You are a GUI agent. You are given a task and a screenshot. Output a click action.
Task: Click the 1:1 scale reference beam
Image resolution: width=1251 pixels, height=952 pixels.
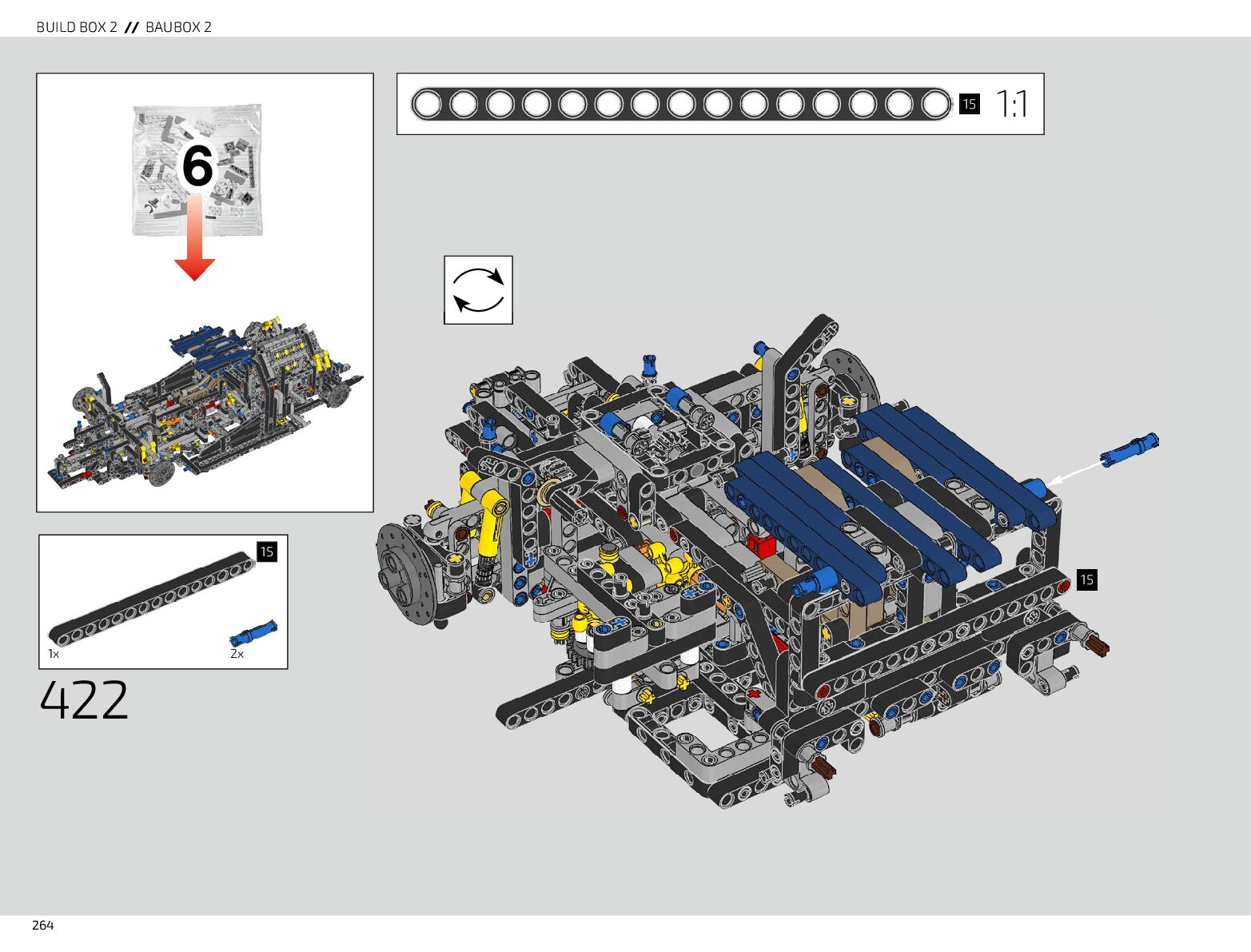click(681, 104)
